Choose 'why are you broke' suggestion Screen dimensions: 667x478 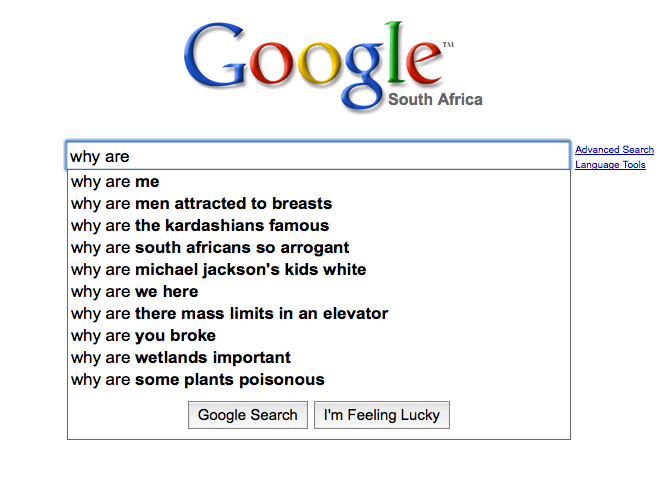[x=143, y=336]
